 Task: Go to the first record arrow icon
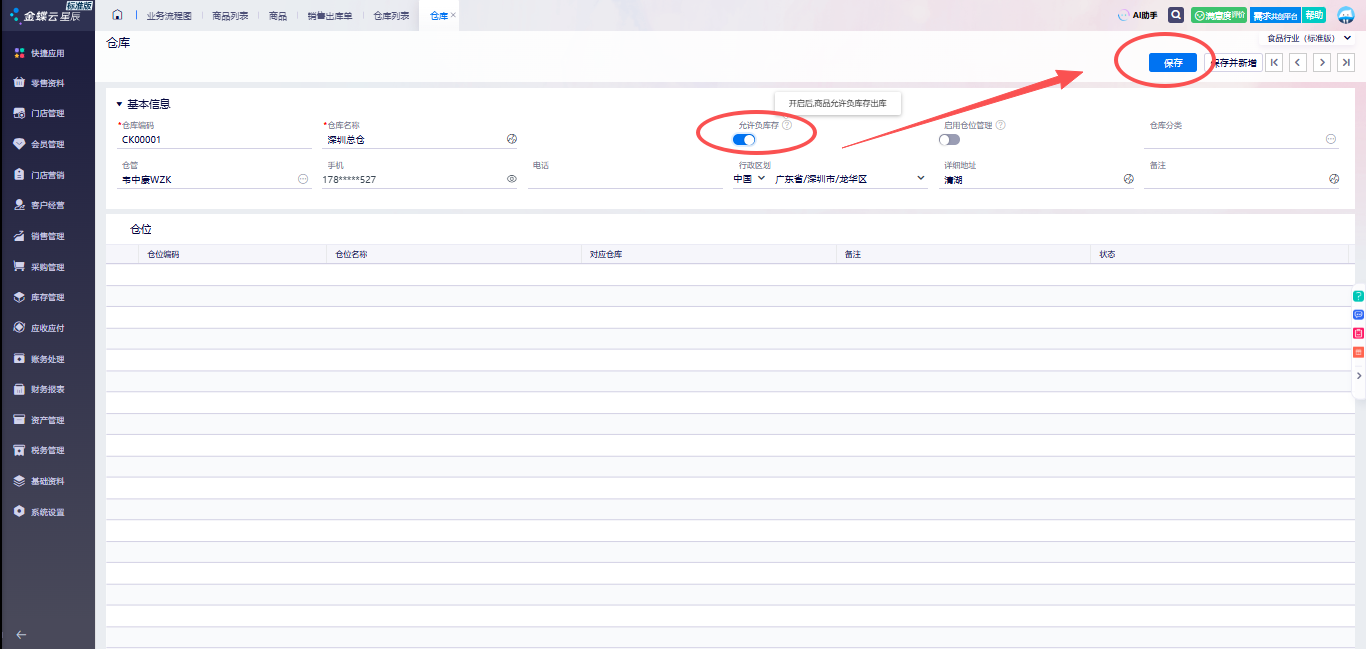tap(1274, 62)
